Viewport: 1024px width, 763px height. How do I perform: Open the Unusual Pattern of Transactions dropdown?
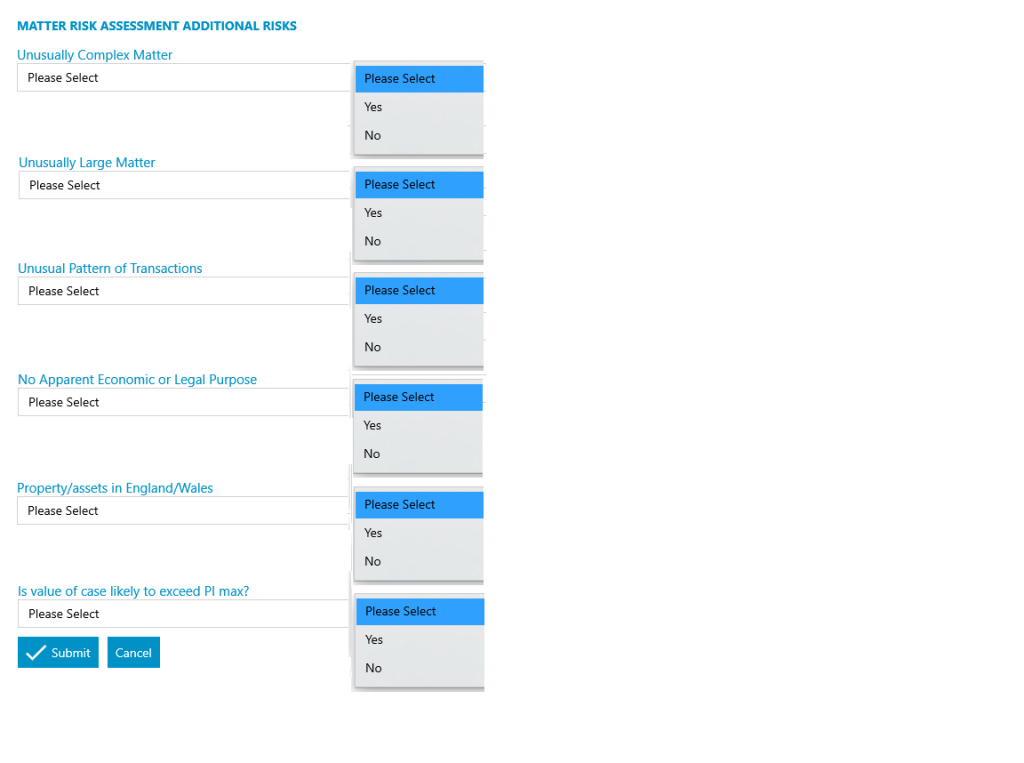pyautogui.click(x=184, y=291)
